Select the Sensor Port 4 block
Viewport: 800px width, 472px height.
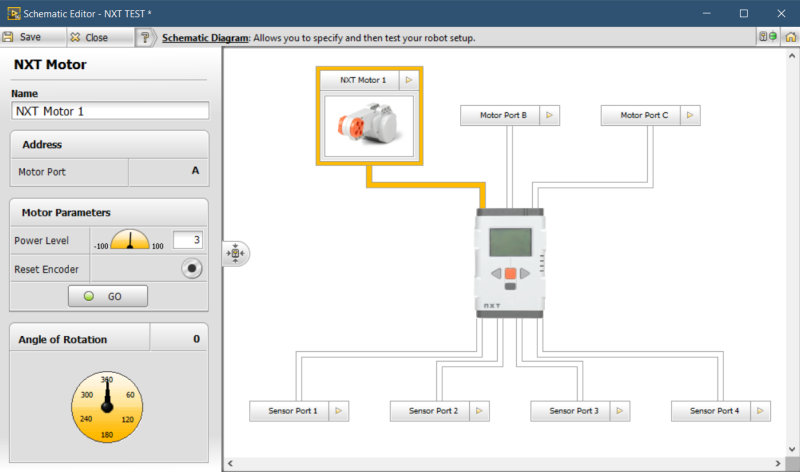click(711, 411)
